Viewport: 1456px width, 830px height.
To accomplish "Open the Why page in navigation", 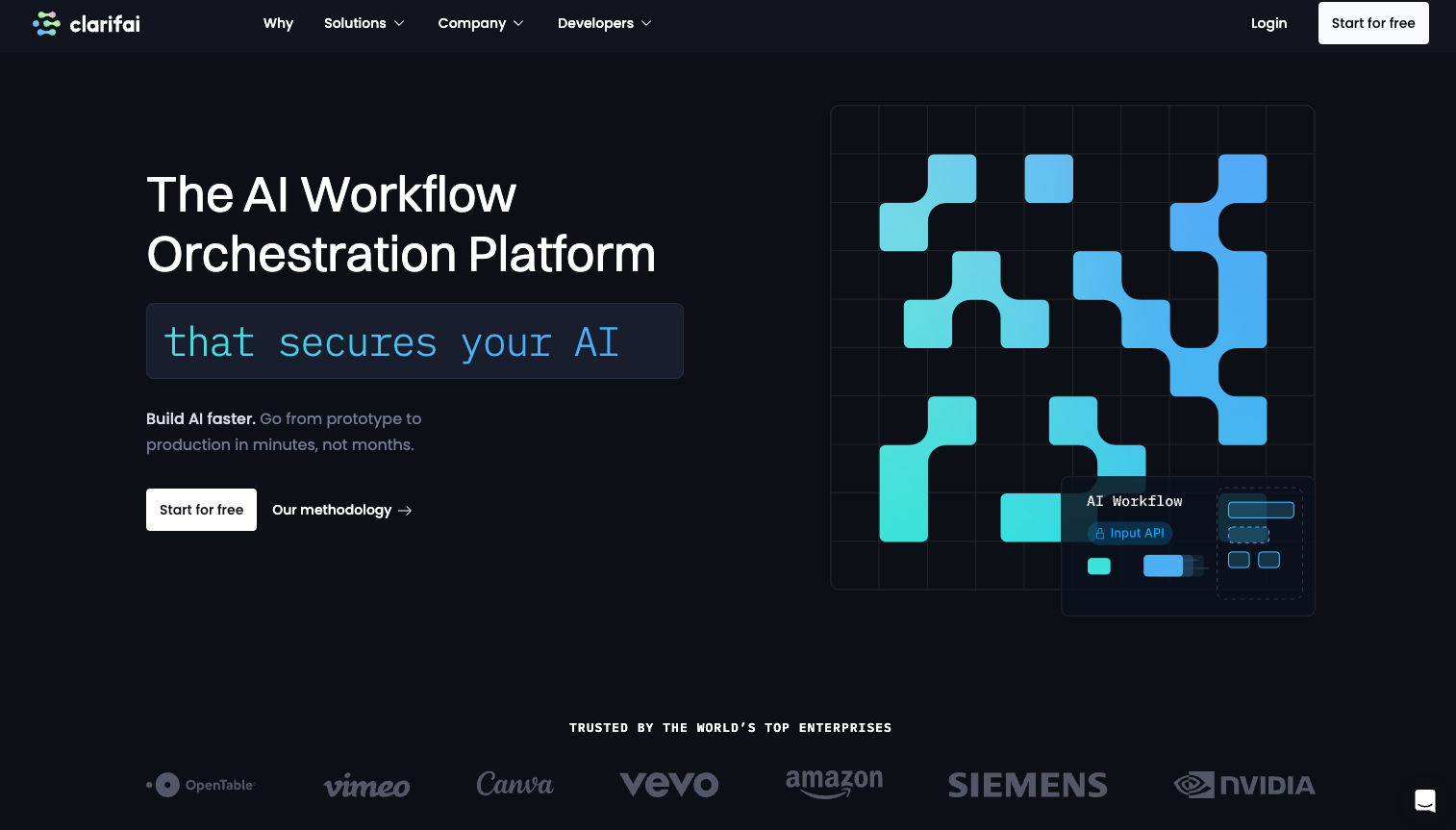I will click(x=278, y=23).
